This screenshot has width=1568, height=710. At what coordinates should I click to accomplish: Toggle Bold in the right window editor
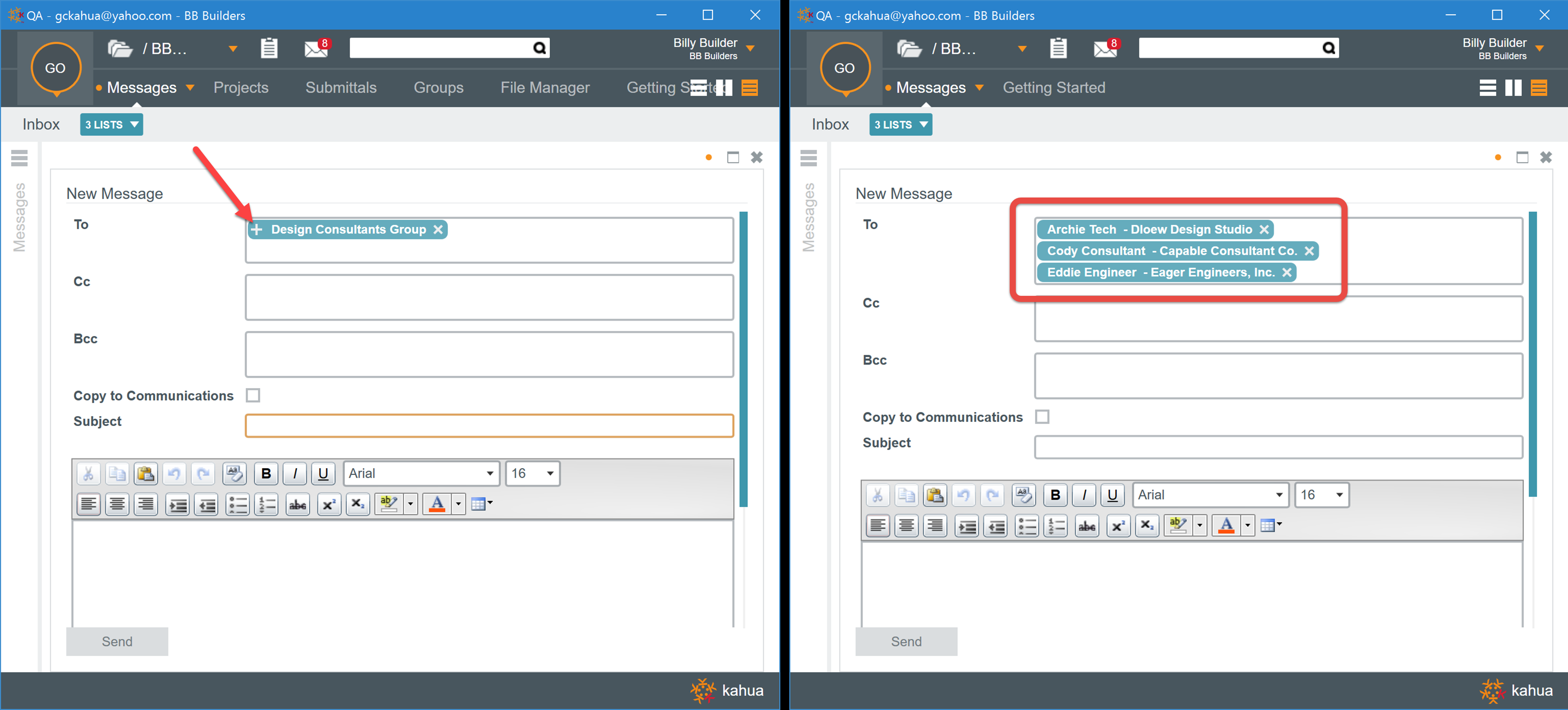click(x=1055, y=495)
